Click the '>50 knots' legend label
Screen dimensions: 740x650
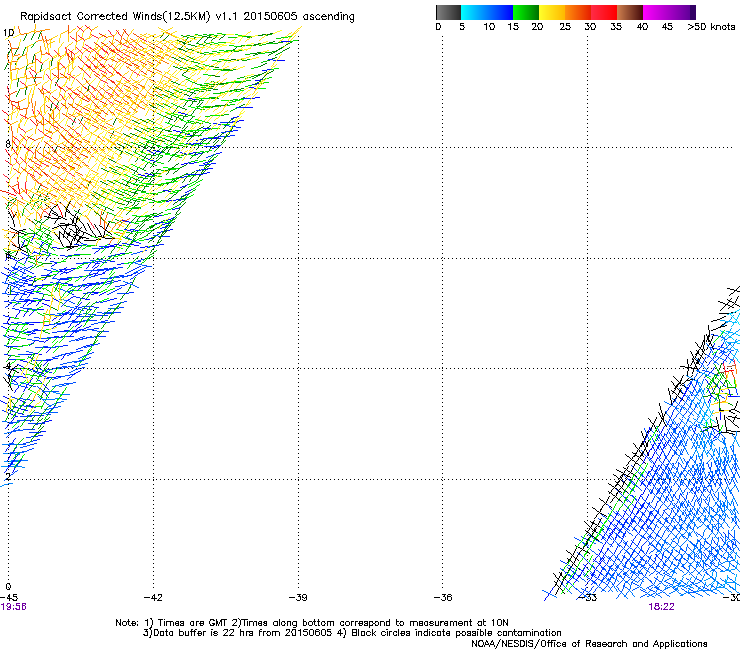(x=711, y=27)
